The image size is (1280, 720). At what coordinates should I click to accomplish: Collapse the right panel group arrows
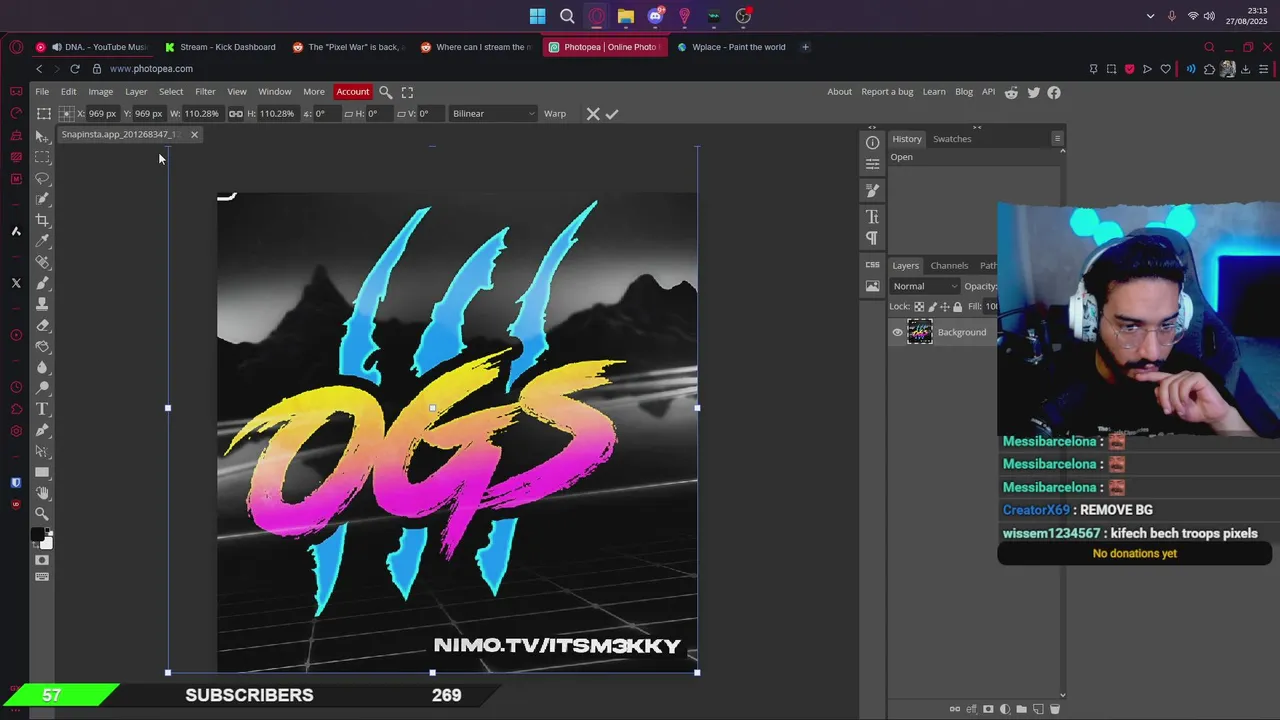point(977,127)
